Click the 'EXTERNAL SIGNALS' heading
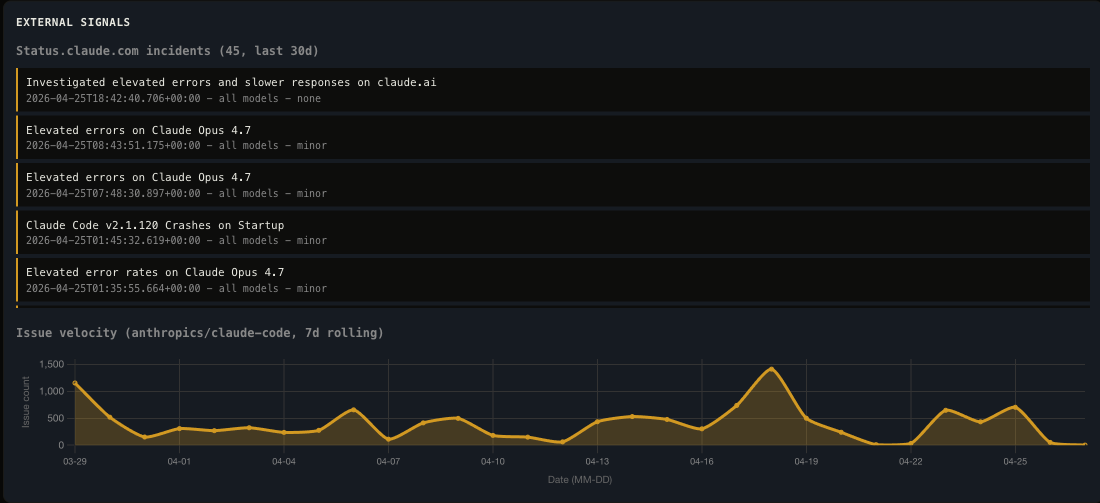Screen dimensions: 1100x503 [73, 22]
